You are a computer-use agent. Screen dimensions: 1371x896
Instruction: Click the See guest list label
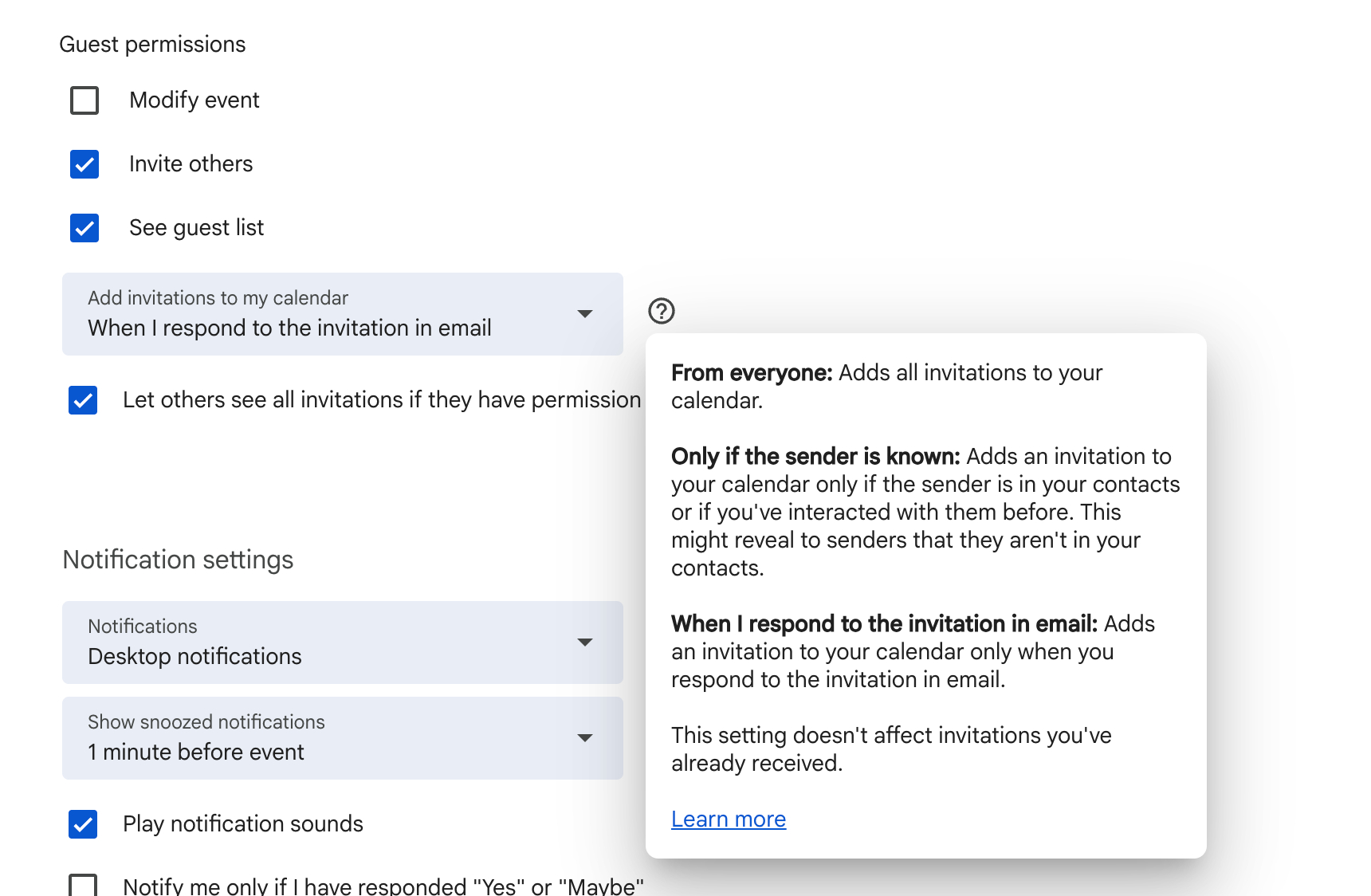196,228
